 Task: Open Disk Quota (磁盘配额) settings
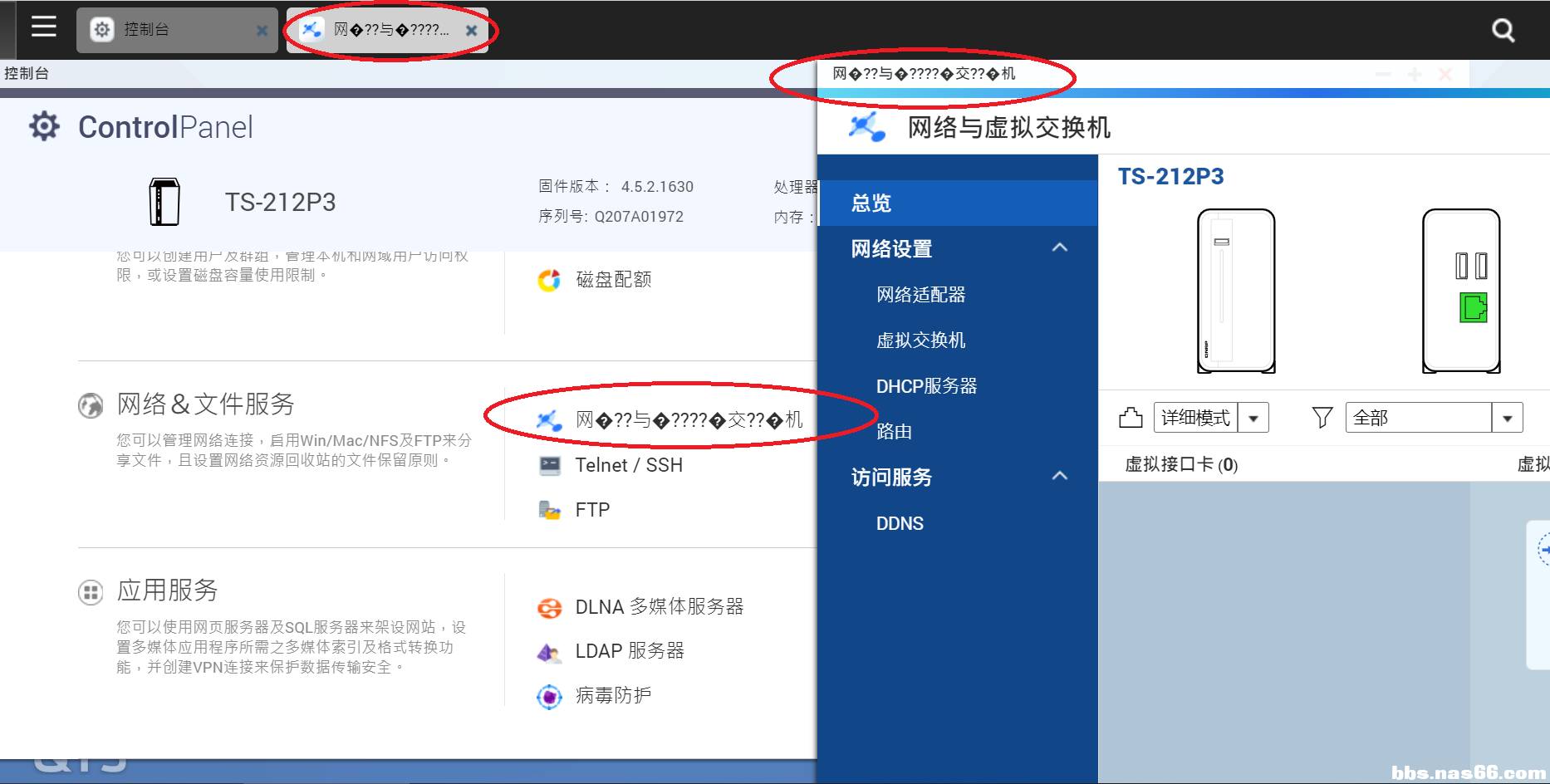point(612,280)
